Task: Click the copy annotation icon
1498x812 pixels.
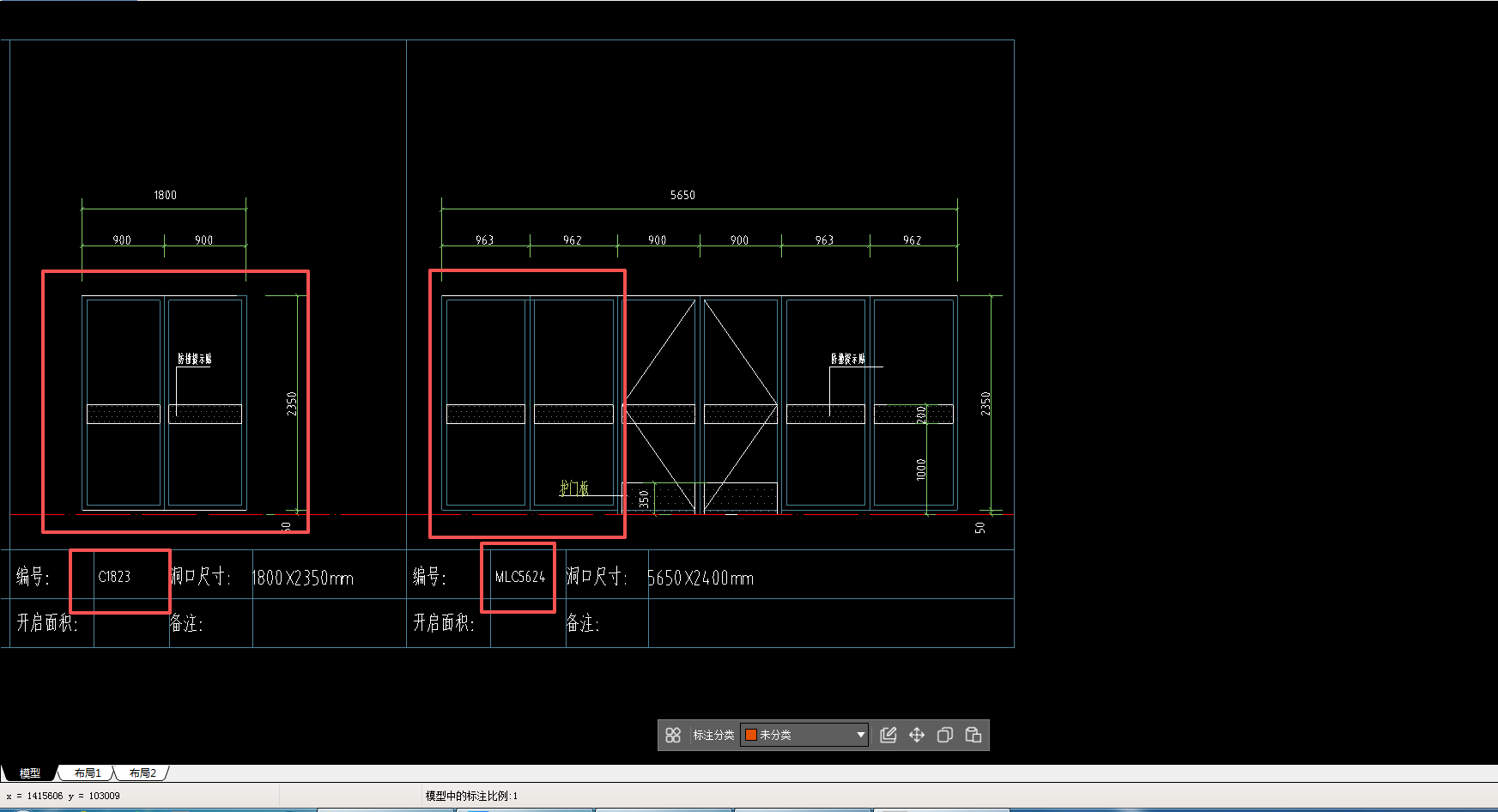Action: (945, 735)
